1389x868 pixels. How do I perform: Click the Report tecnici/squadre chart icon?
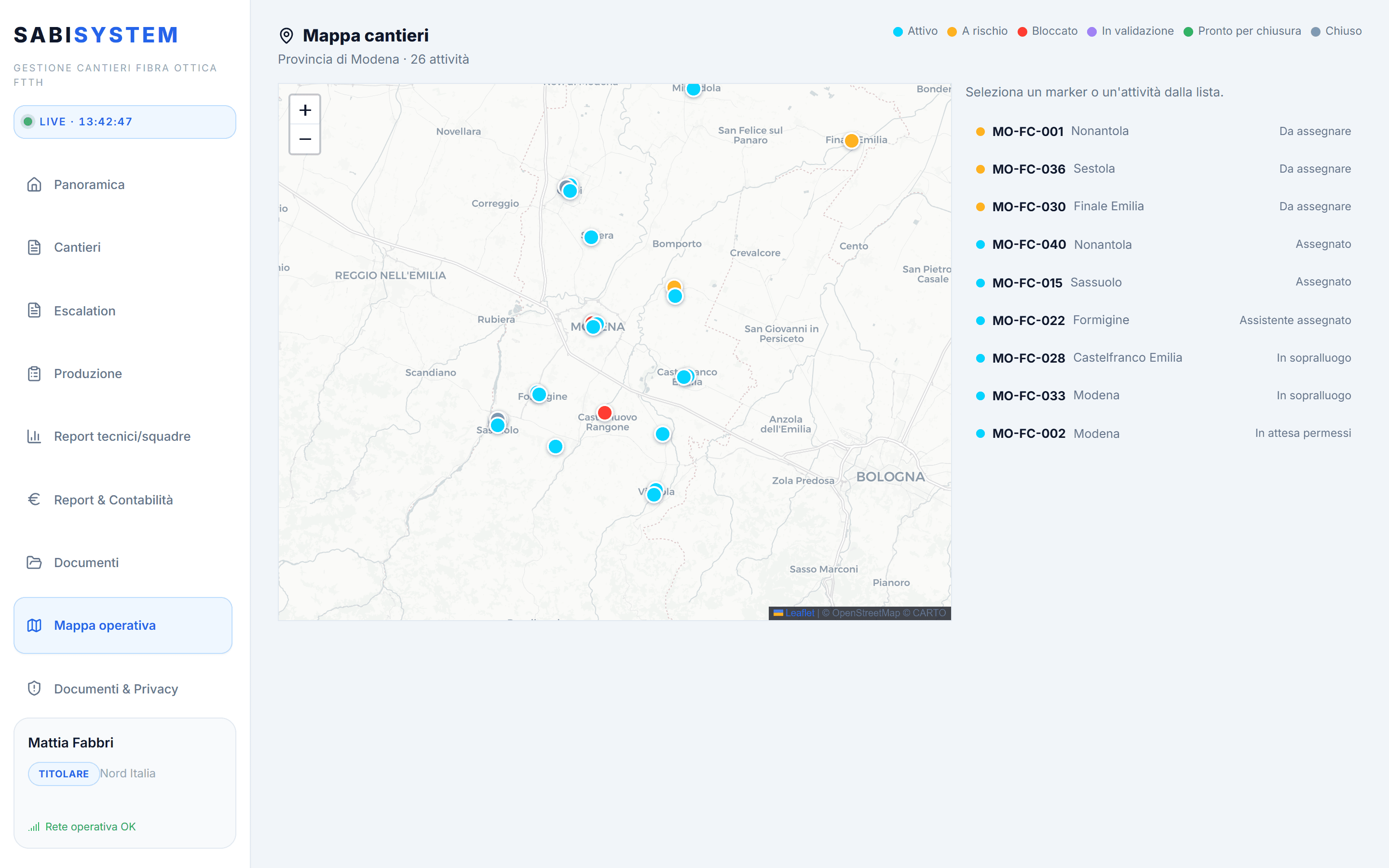pos(34,436)
